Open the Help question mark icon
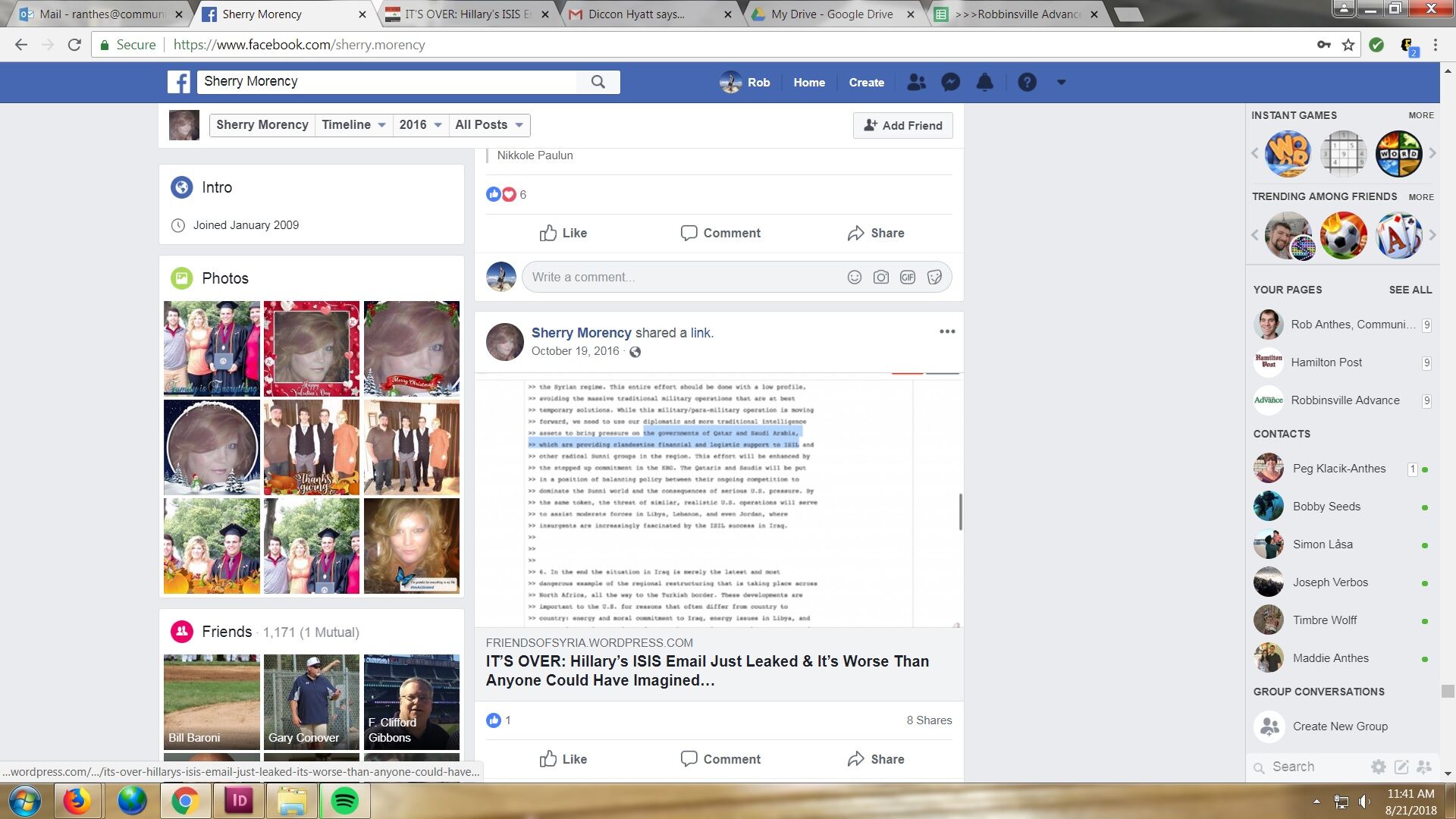 click(x=1027, y=82)
